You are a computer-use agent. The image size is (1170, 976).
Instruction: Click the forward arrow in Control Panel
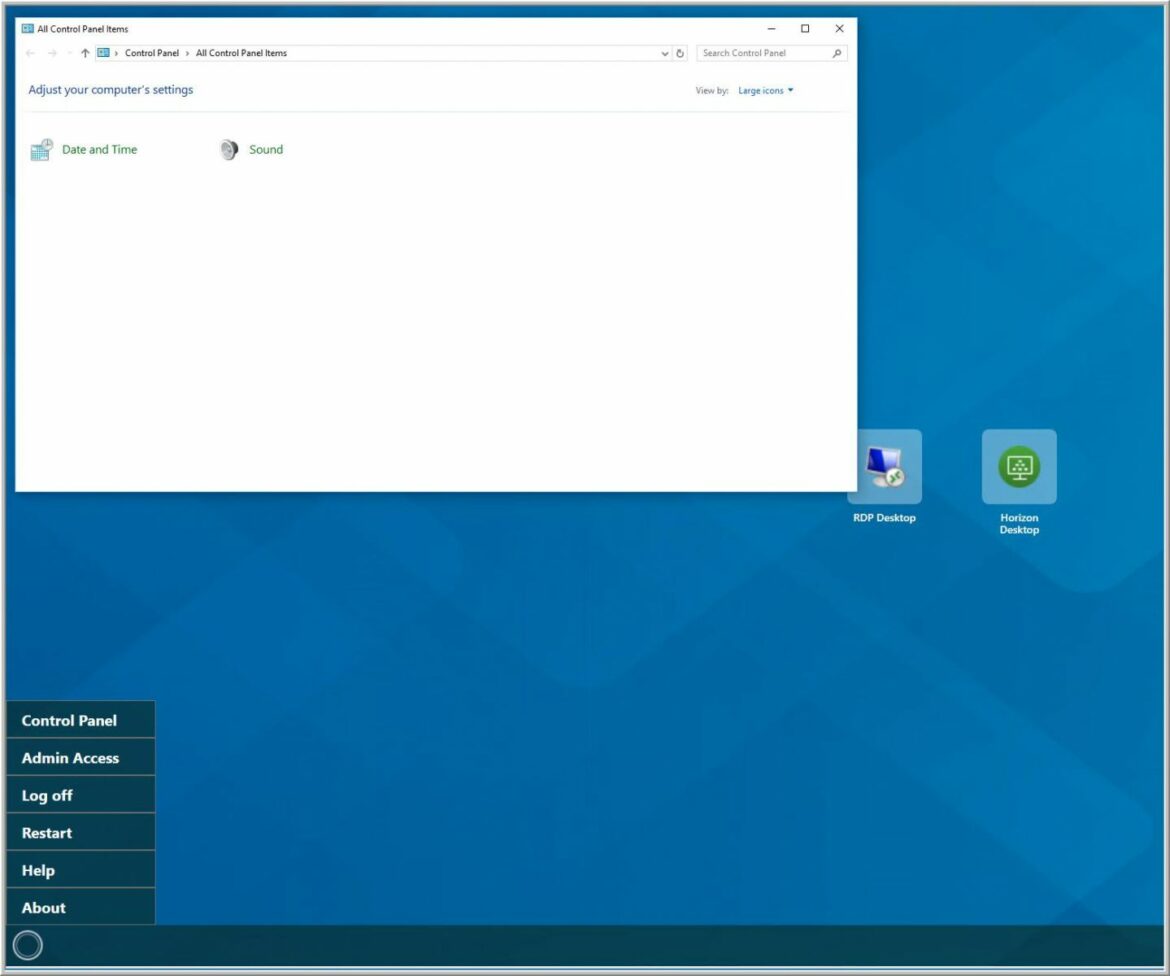[52, 53]
